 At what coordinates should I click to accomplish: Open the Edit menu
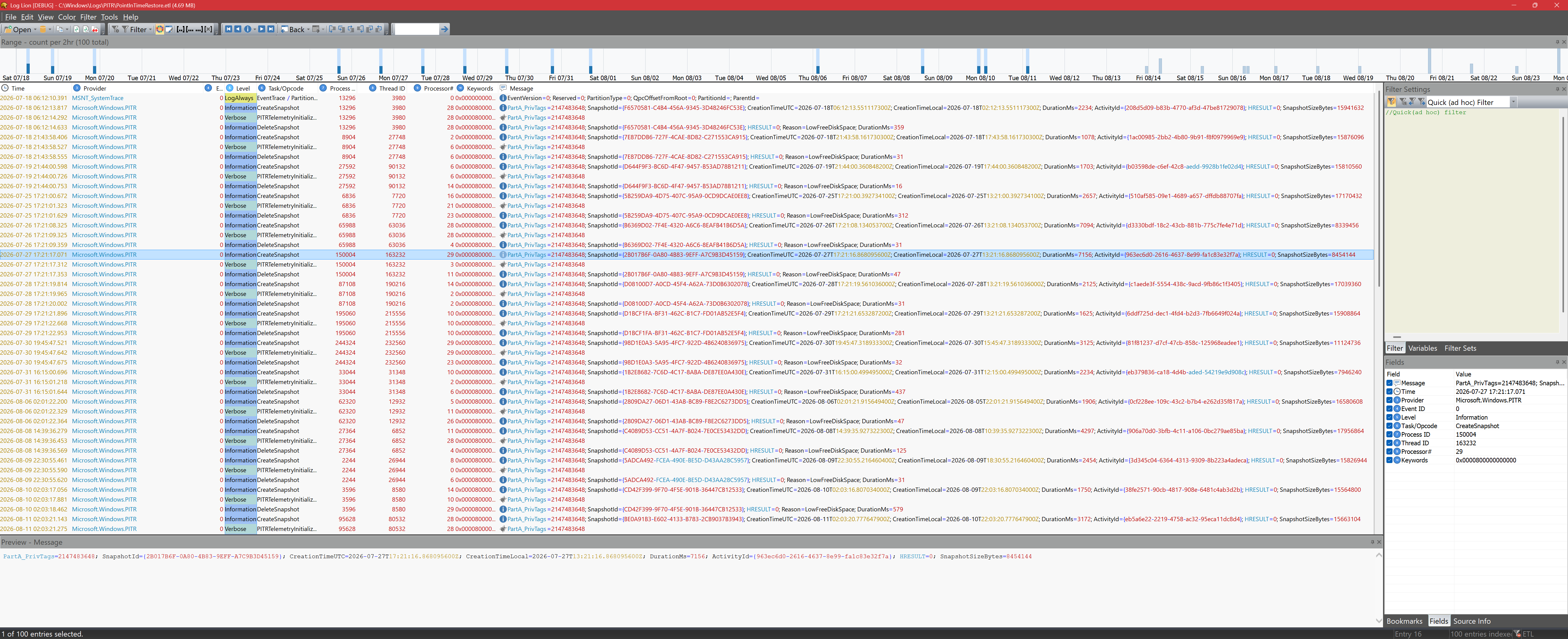tap(27, 17)
